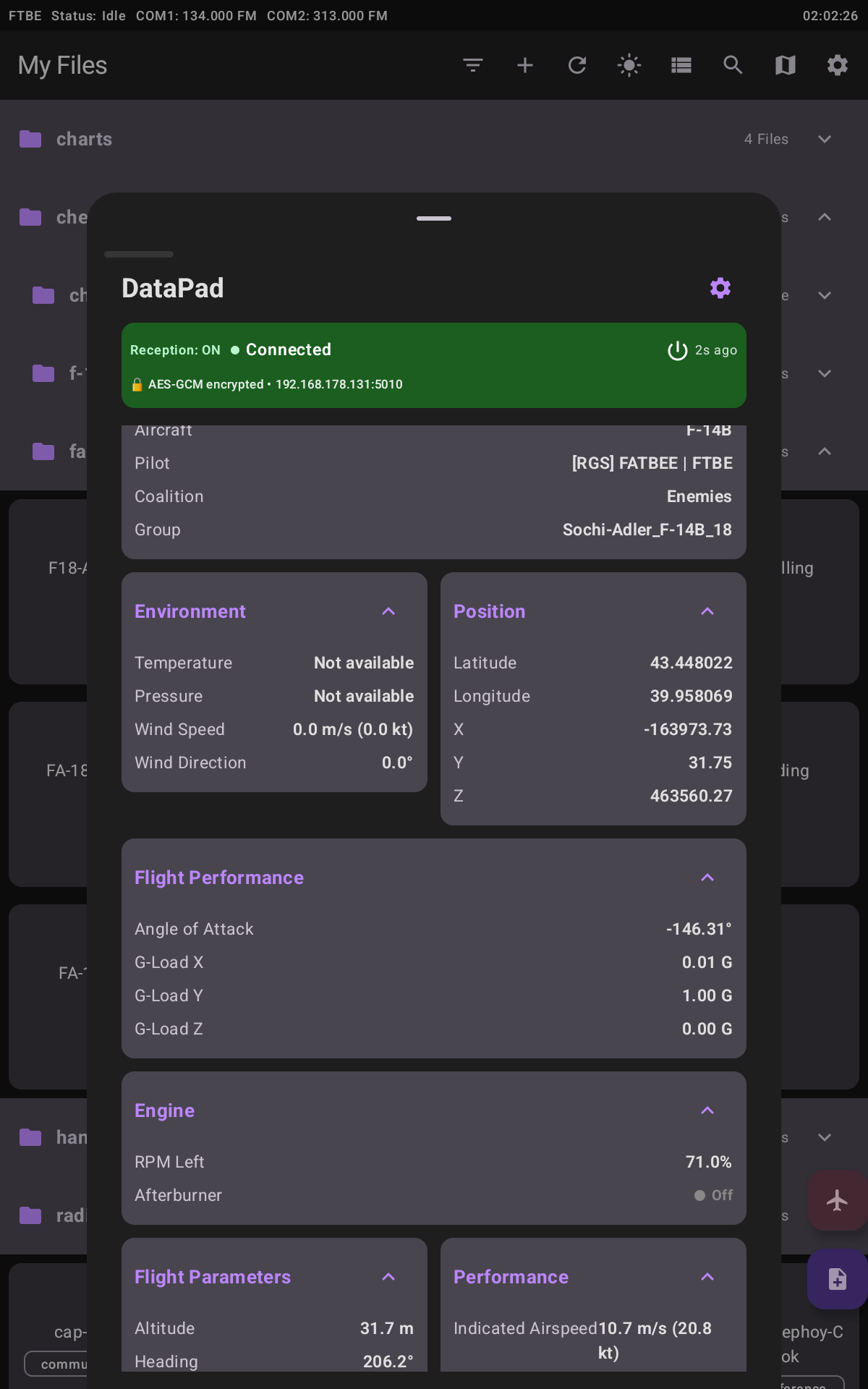The width and height of the screenshot is (868, 1389).
Task: Click the My Files title
Action: [x=63, y=65]
